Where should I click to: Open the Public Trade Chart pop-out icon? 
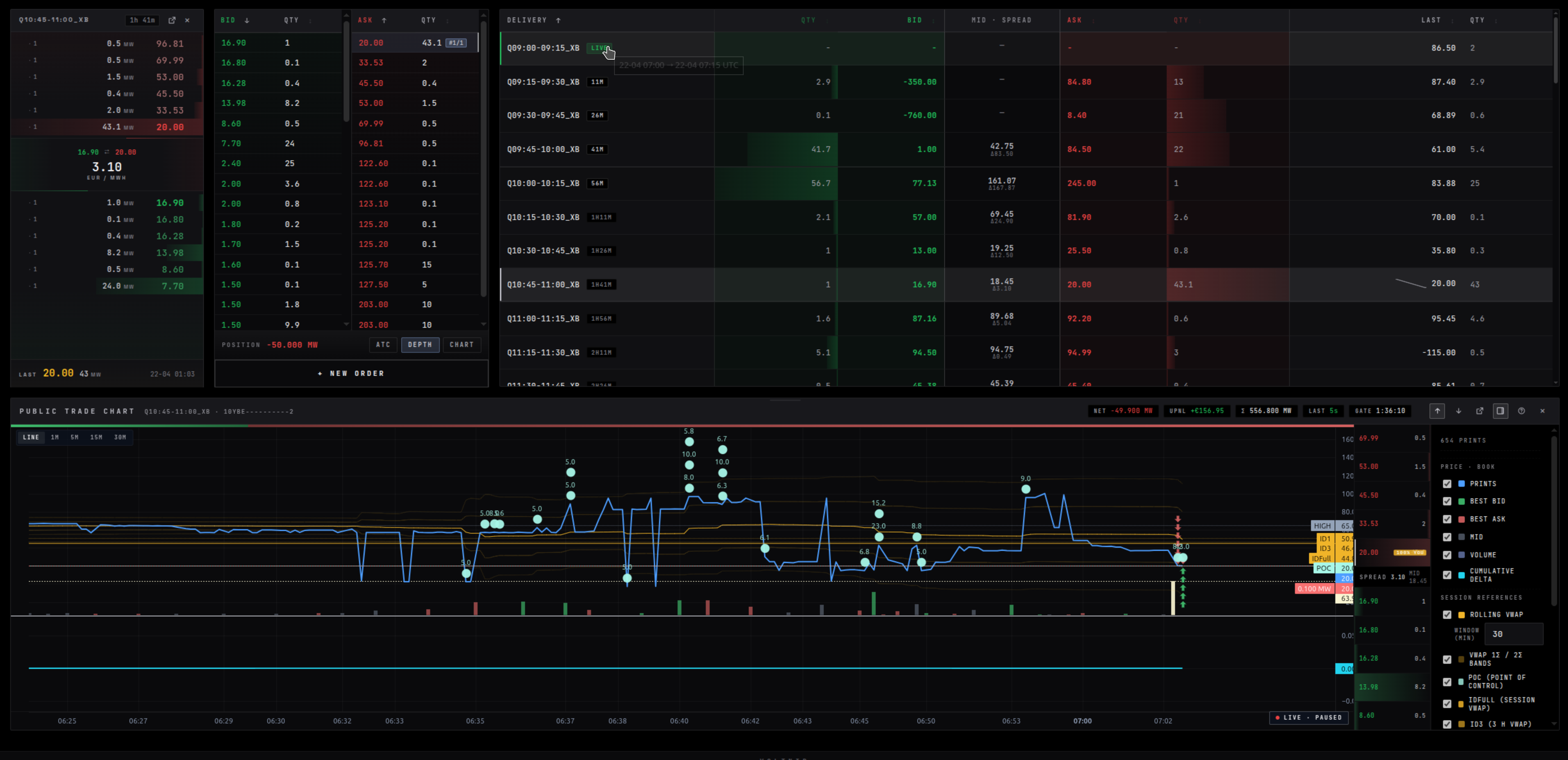pyautogui.click(x=1480, y=411)
